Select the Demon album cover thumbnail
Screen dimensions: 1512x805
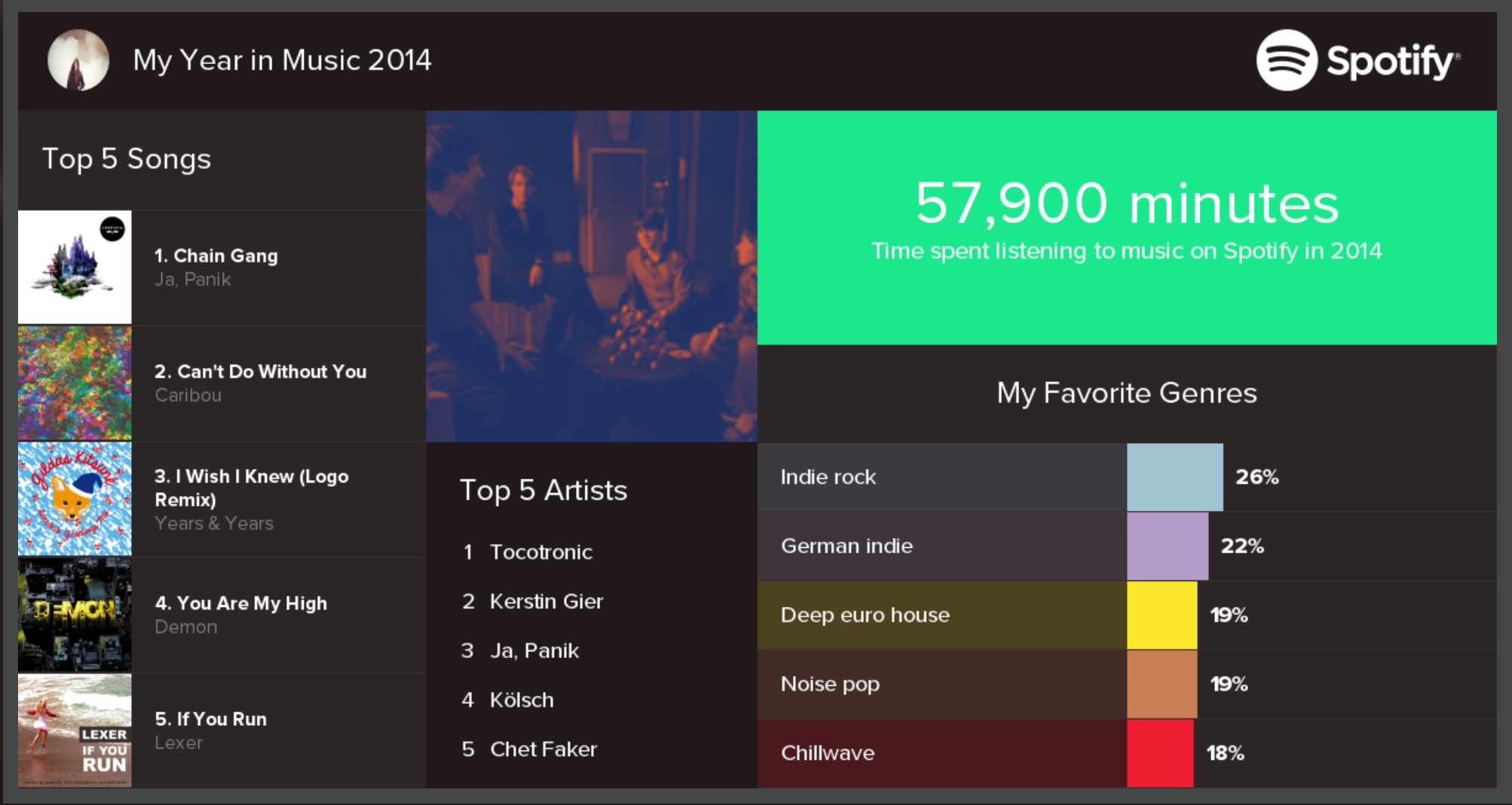(x=75, y=615)
